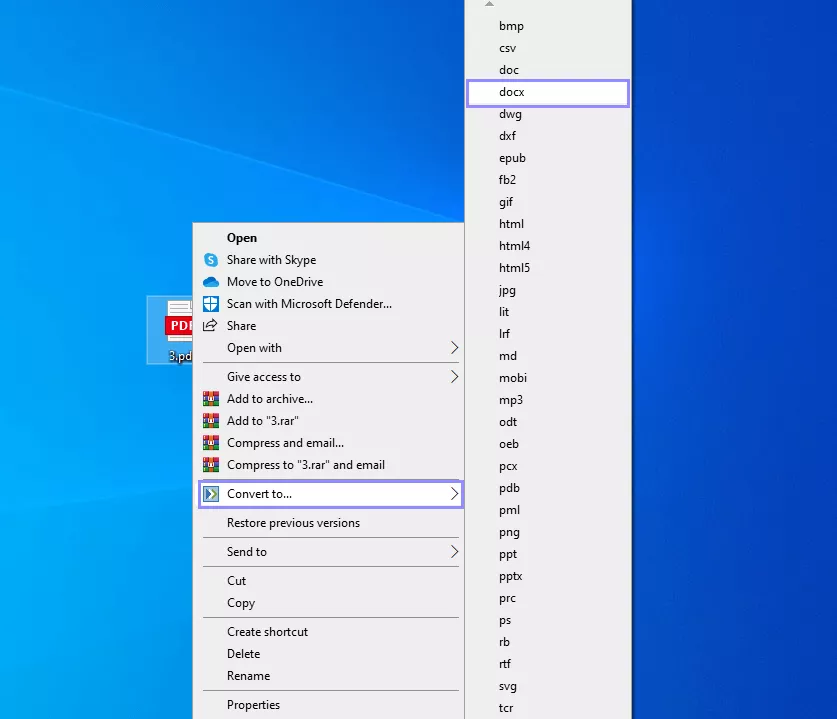Click the WinRAR icon beside Add to 3.rar

tap(210, 421)
